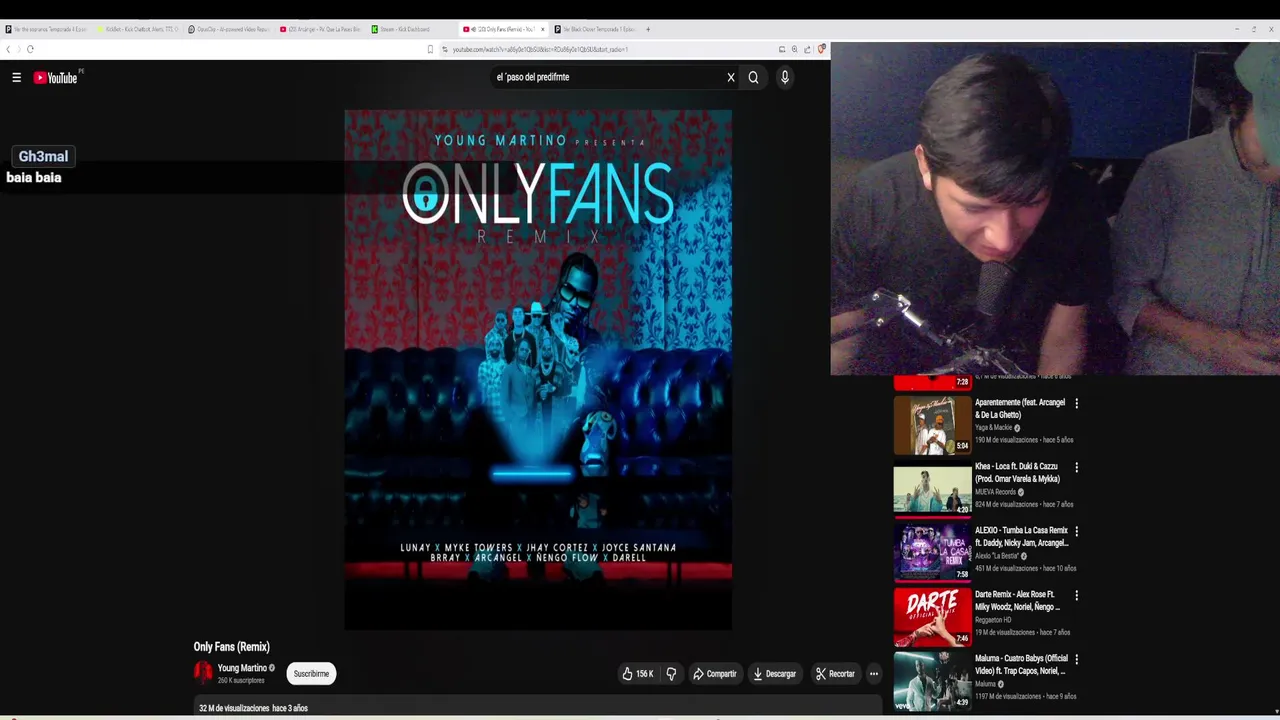Open the Aparentemente video thumbnail
This screenshot has width=1280, height=720.
[x=932, y=424]
